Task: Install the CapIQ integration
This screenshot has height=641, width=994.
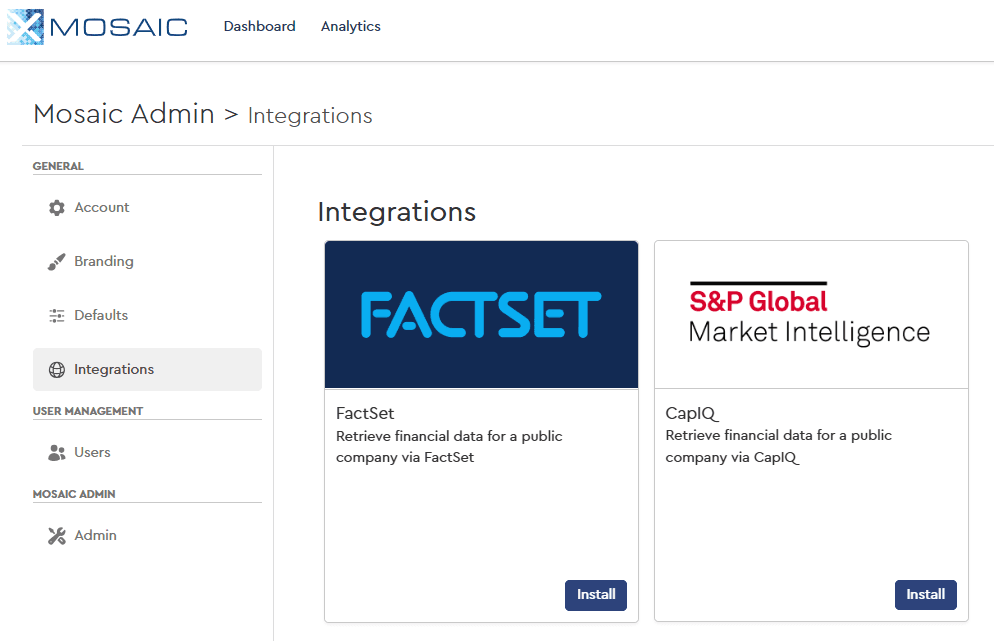Action: pyautogui.click(x=925, y=594)
